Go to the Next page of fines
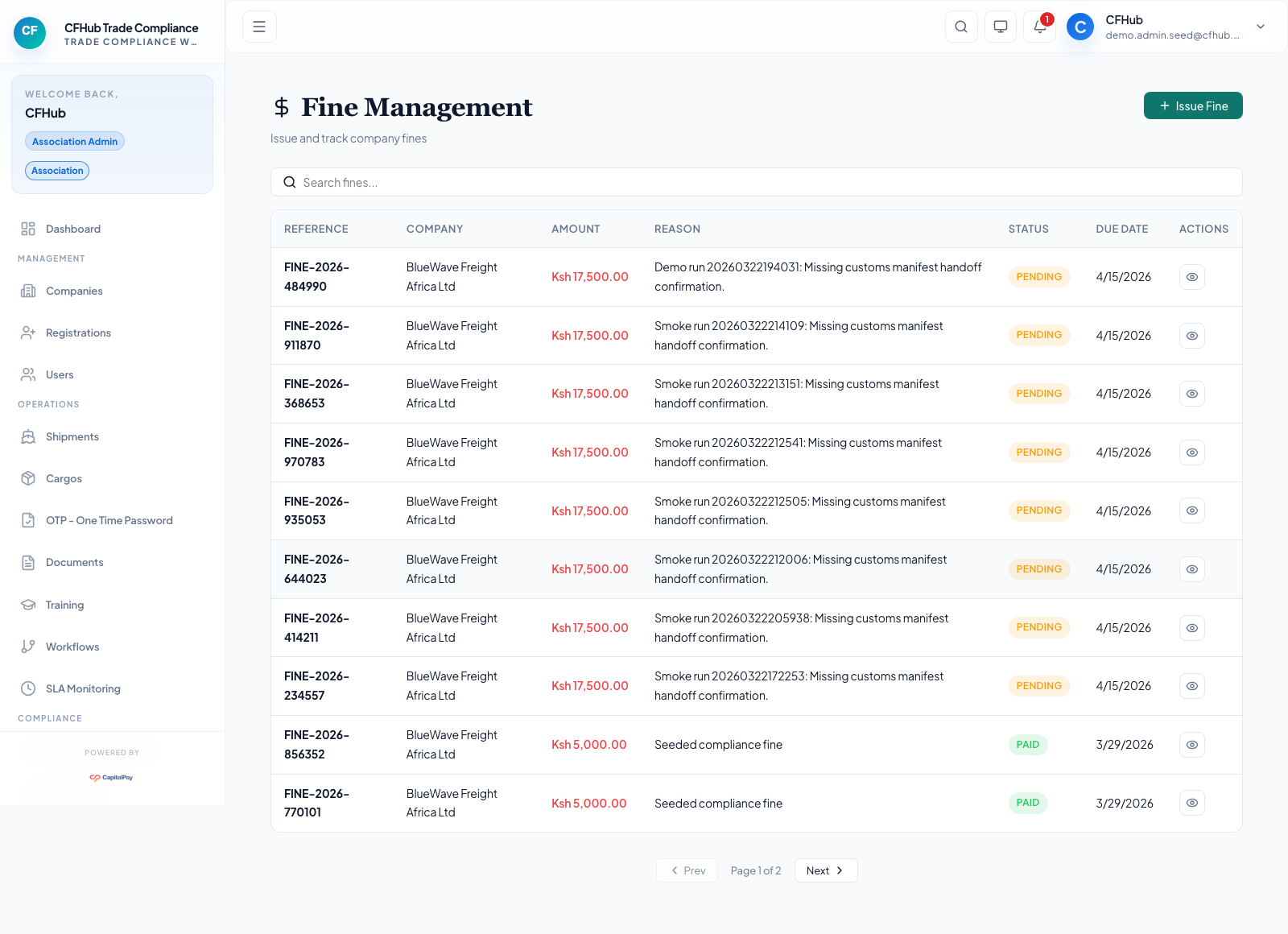The height and width of the screenshot is (934, 1288). [825, 870]
